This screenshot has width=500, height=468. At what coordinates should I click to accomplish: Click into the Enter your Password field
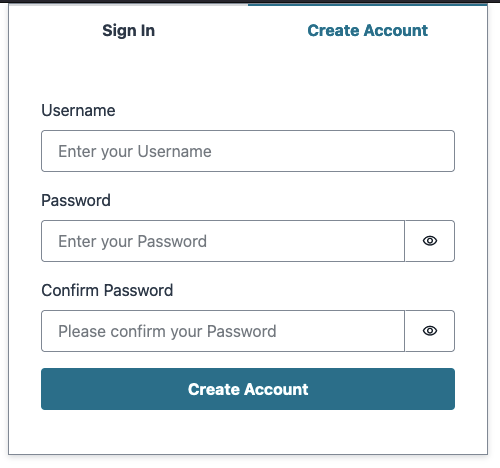point(223,241)
